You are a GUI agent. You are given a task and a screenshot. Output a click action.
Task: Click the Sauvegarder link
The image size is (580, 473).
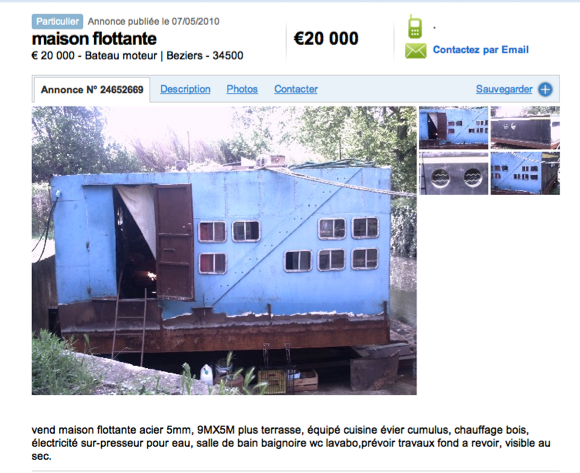pyautogui.click(x=504, y=89)
